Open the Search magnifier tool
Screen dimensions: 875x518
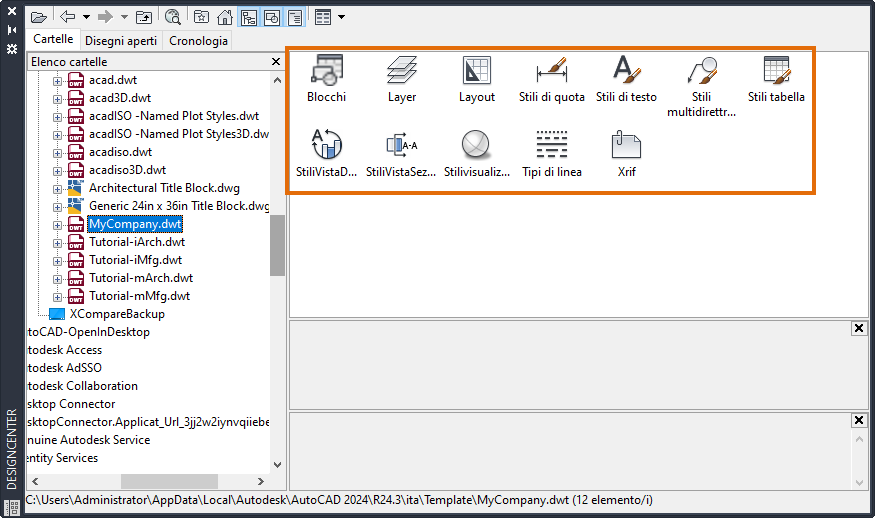[172, 17]
